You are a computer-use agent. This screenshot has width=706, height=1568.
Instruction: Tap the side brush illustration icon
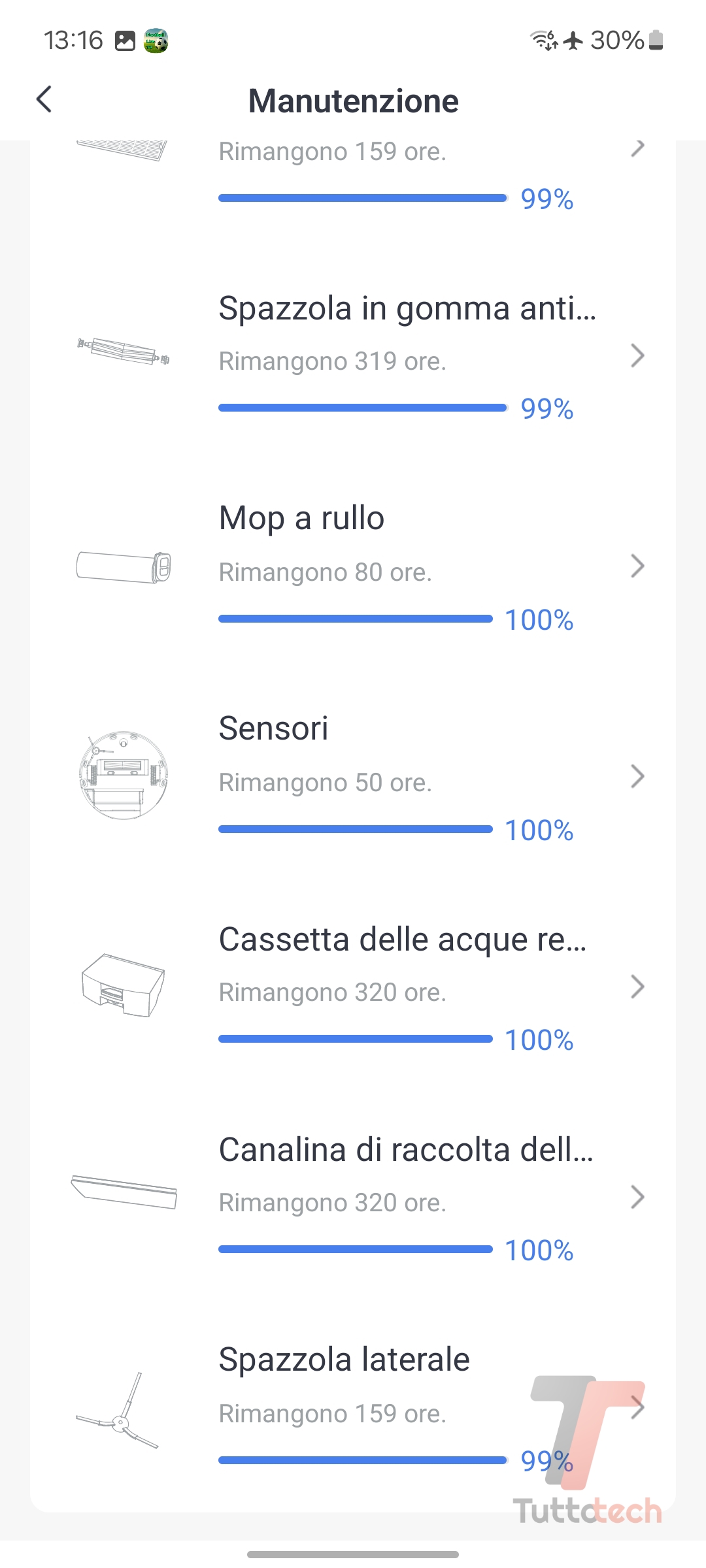[x=118, y=1411]
